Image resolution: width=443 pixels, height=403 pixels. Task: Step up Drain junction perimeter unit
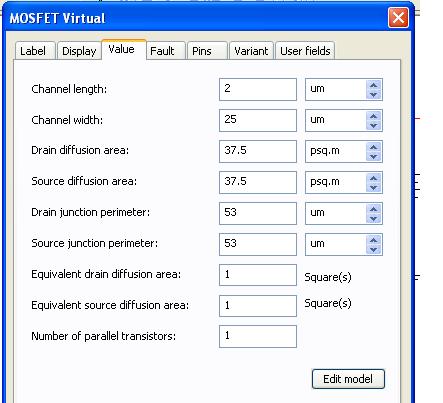tap(373, 209)
